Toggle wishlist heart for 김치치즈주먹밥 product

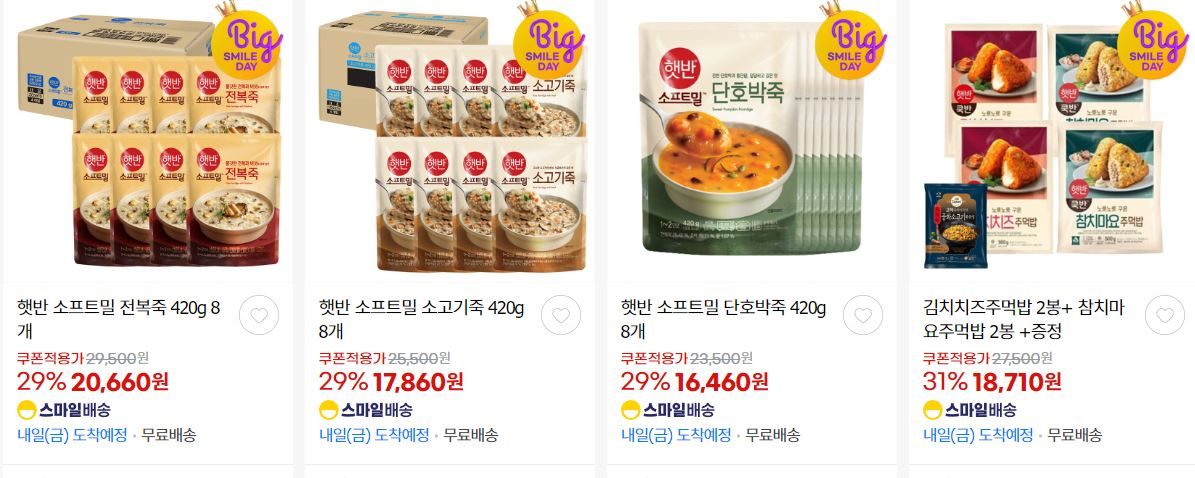[1165, 315]
